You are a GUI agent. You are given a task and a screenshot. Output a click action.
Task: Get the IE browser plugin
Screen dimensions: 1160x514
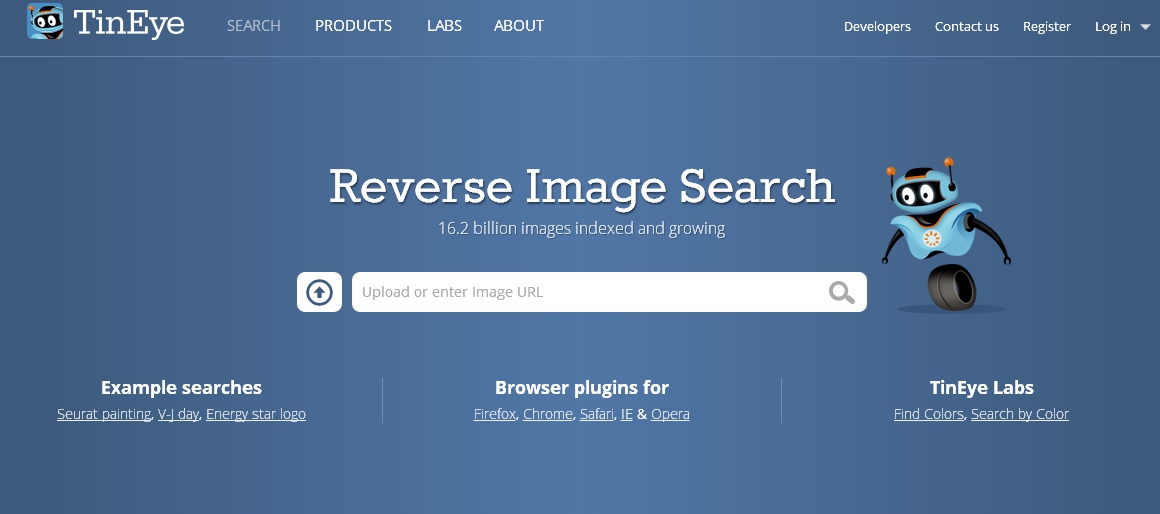(627, 414)
